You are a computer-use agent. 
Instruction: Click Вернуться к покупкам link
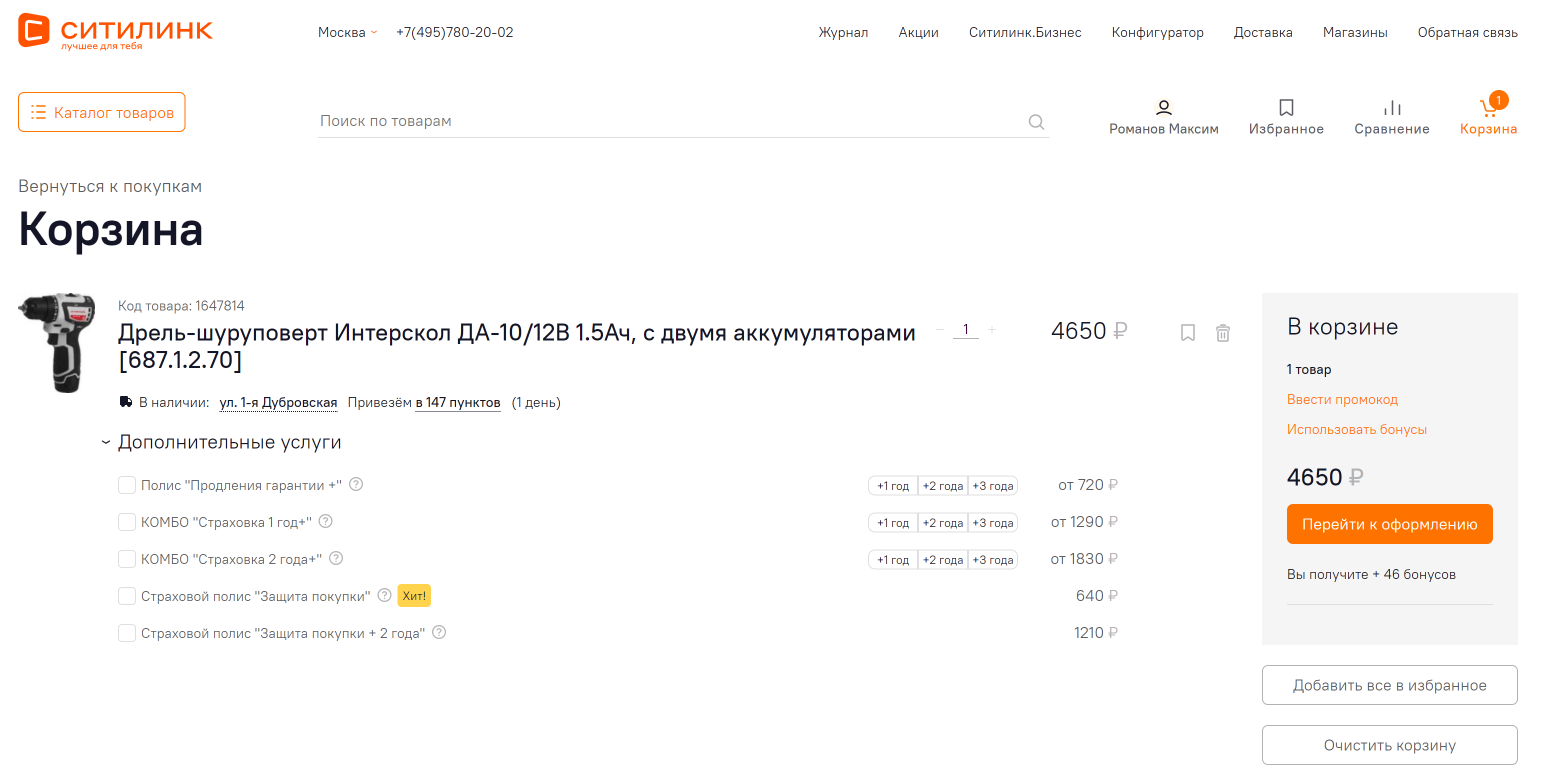pyautogui.click(x=110, y=186)
